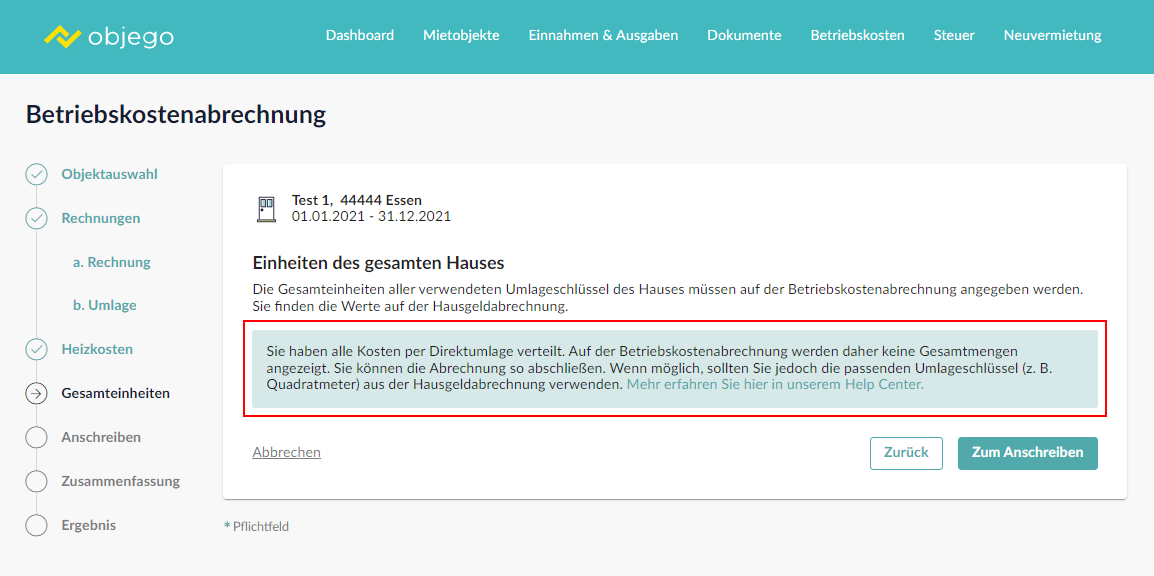Click the building door icon beside Test 1

pos(266,208)
